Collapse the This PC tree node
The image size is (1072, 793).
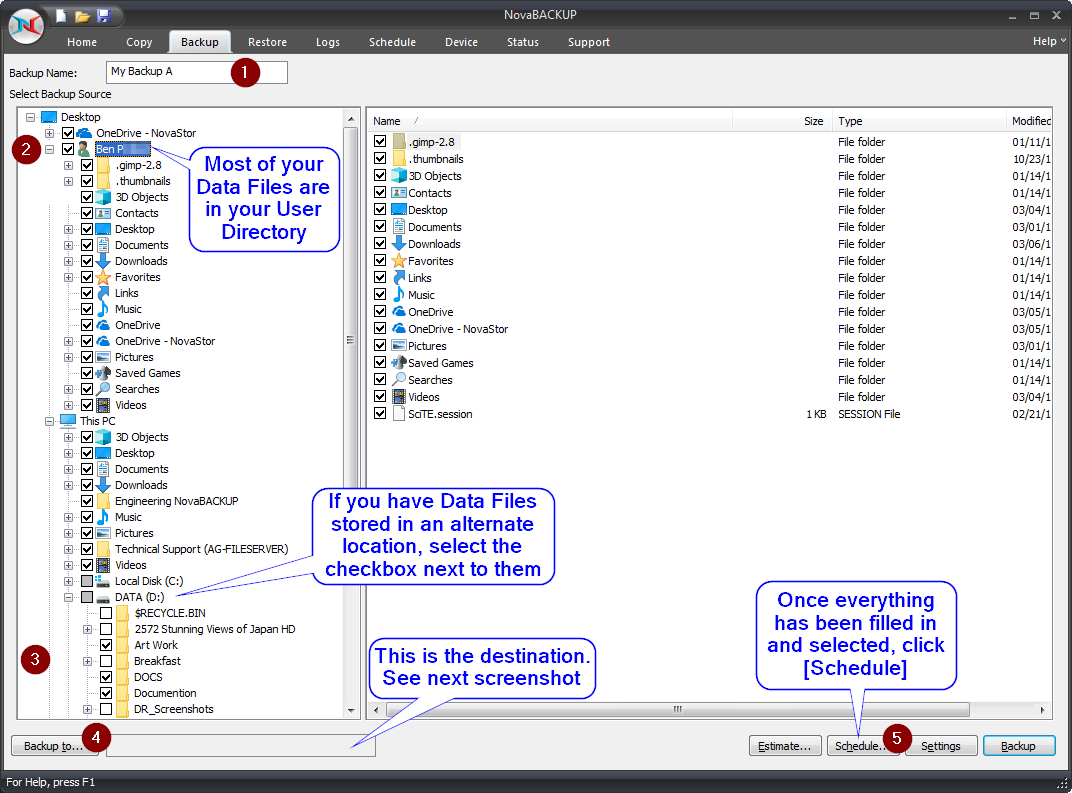tap(50, 421)
